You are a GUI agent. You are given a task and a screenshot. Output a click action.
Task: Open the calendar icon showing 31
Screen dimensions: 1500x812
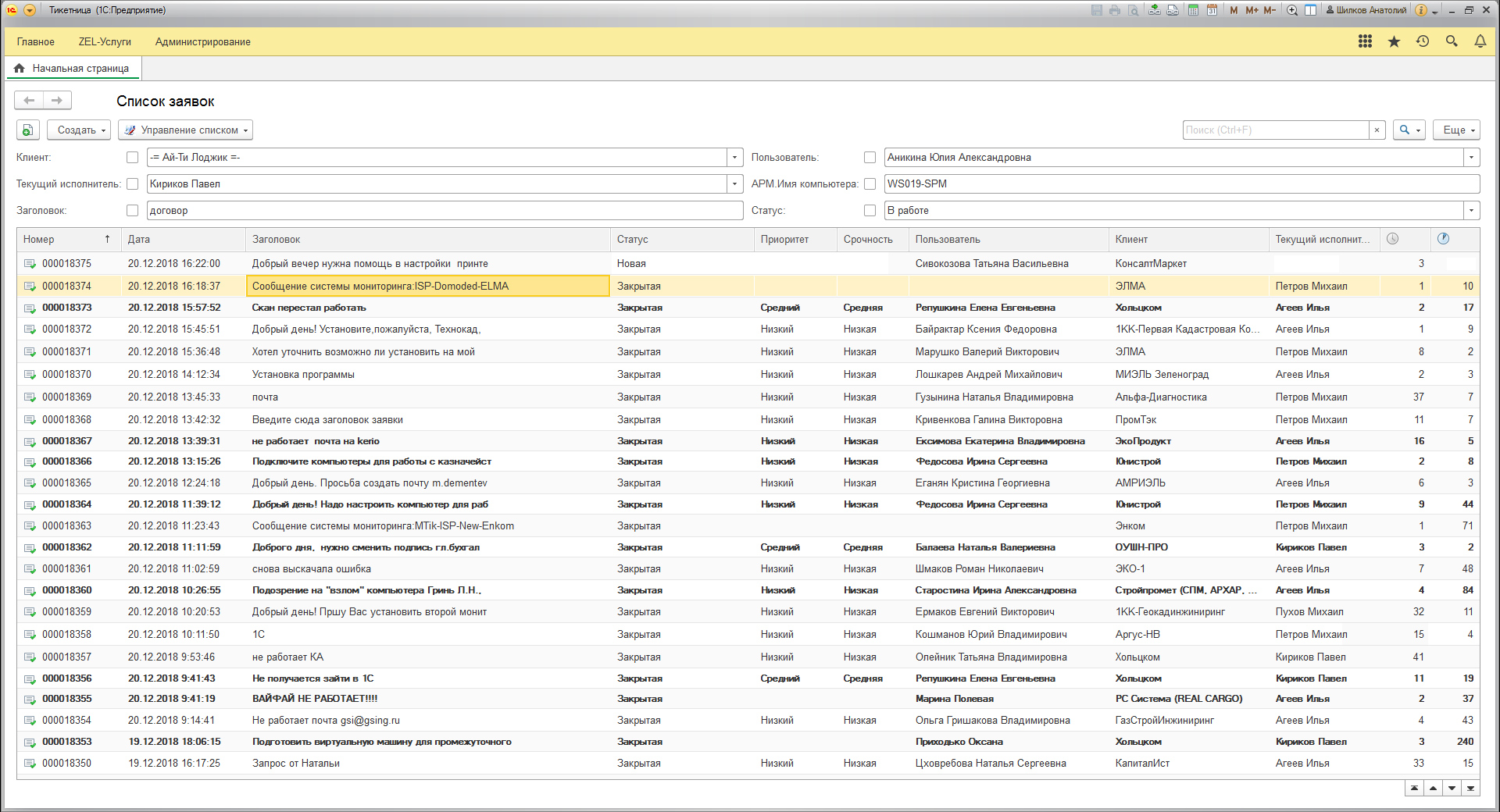1212,10
